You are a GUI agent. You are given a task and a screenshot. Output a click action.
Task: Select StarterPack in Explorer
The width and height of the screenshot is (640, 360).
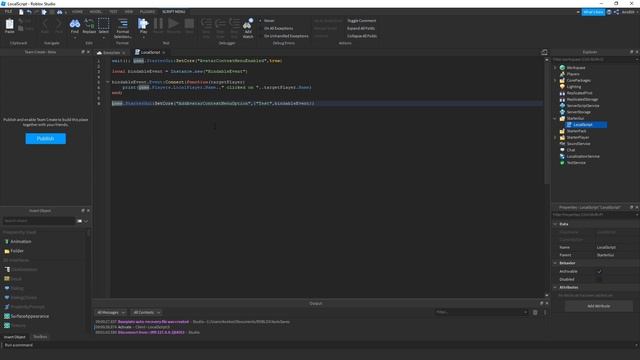(x=576, y=131)
